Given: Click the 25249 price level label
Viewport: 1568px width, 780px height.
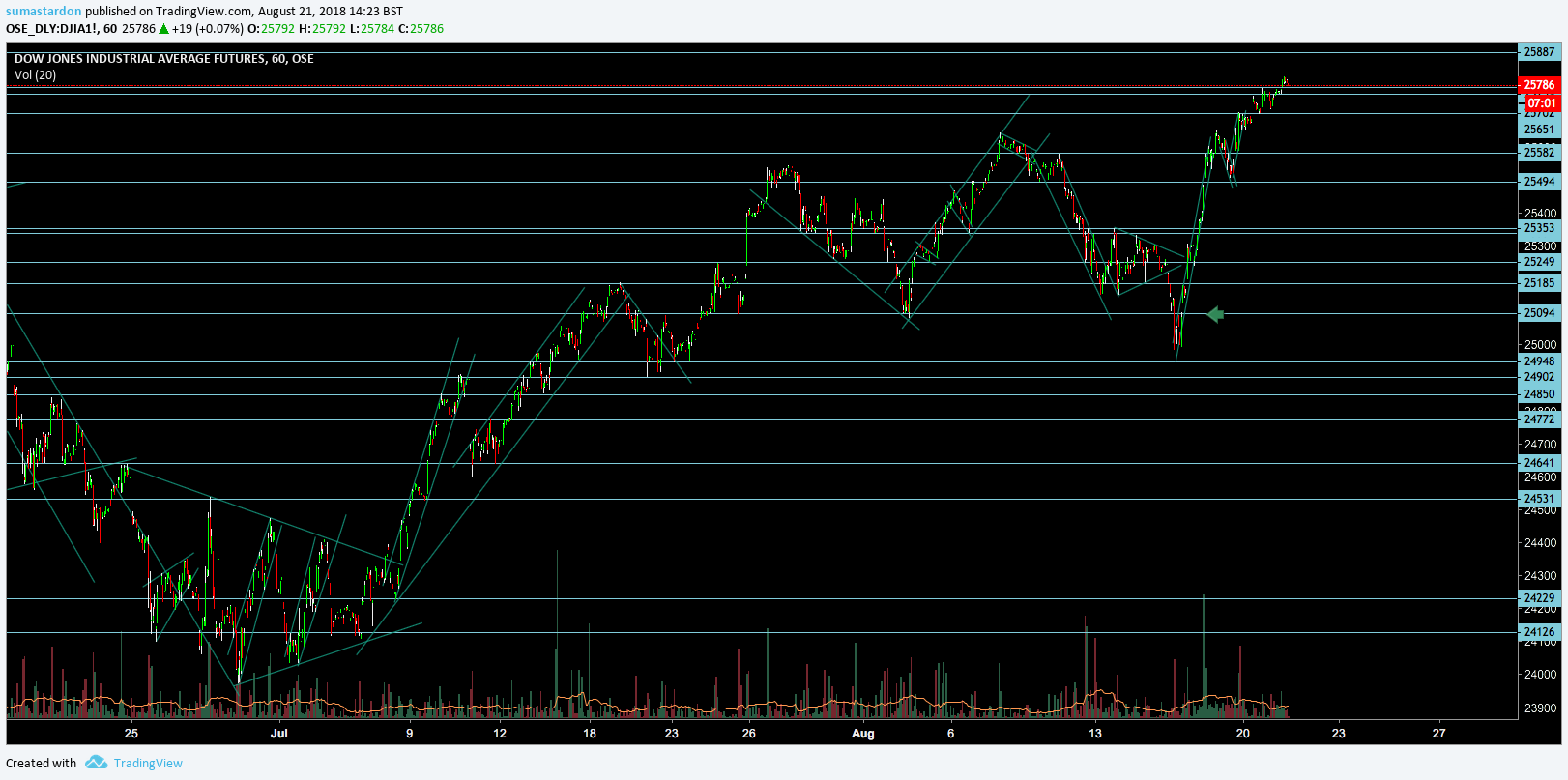Looking at the screenshot, I should [1539, 262].
